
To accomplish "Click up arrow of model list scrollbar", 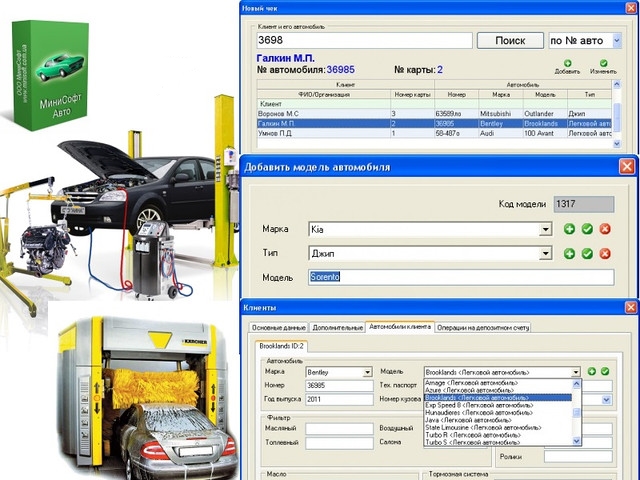I will (x=576, y=384).
